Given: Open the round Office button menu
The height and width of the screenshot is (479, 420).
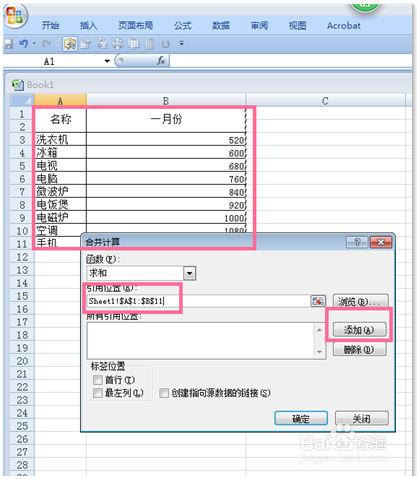Looking at the screenshot, I should (x=15, y=16).
